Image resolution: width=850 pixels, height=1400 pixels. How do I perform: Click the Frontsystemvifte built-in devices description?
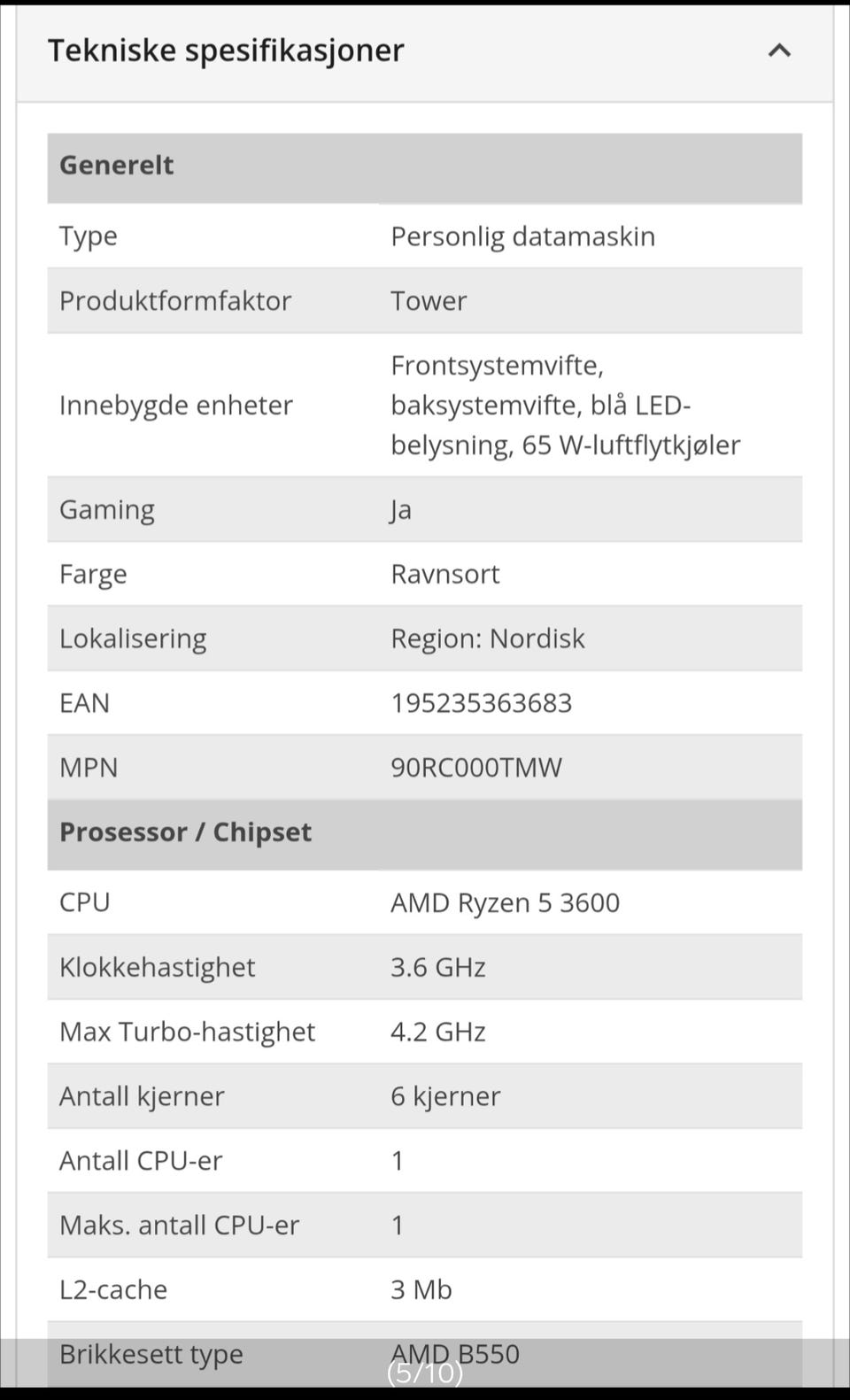(565, 406)
